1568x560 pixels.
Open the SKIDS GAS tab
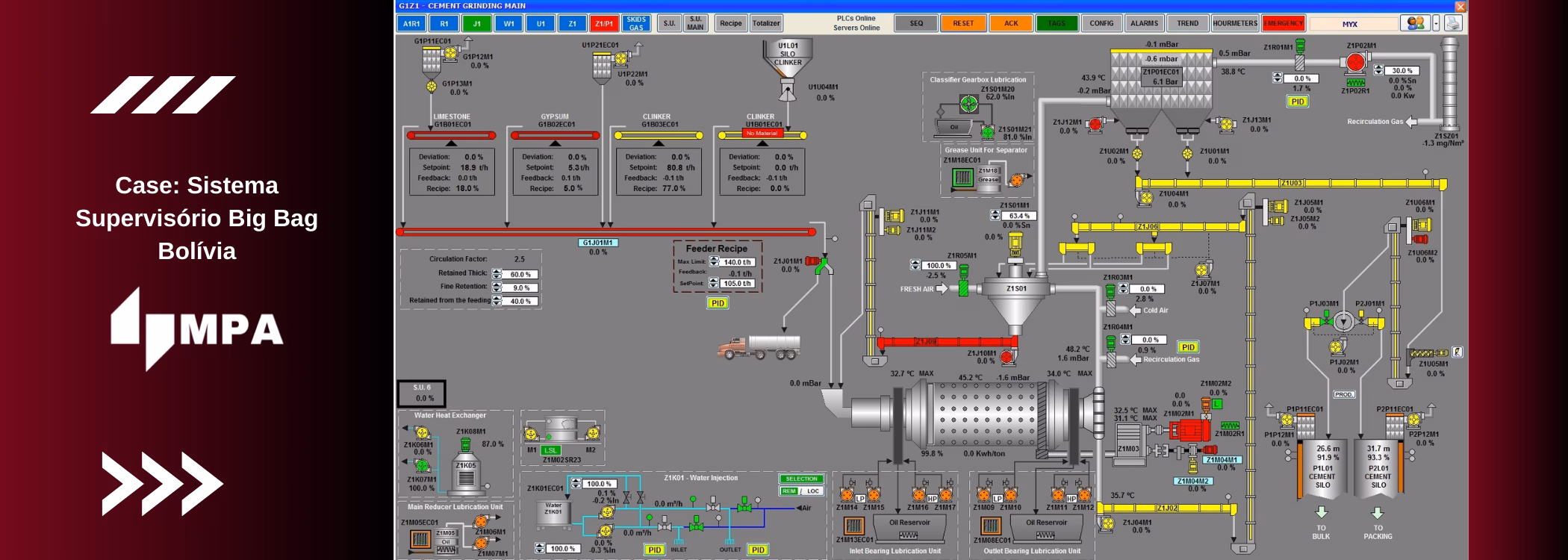point(636,24)
